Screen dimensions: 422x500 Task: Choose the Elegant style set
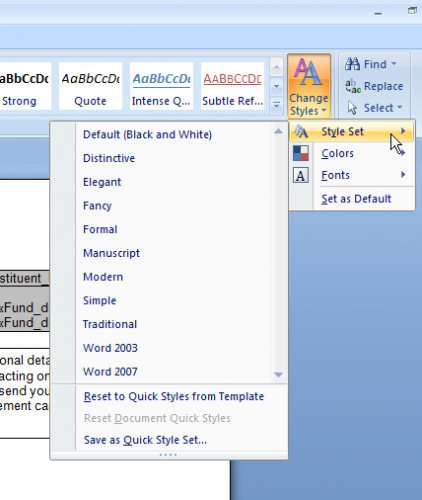pyautogui.click(x=102, y=182)
